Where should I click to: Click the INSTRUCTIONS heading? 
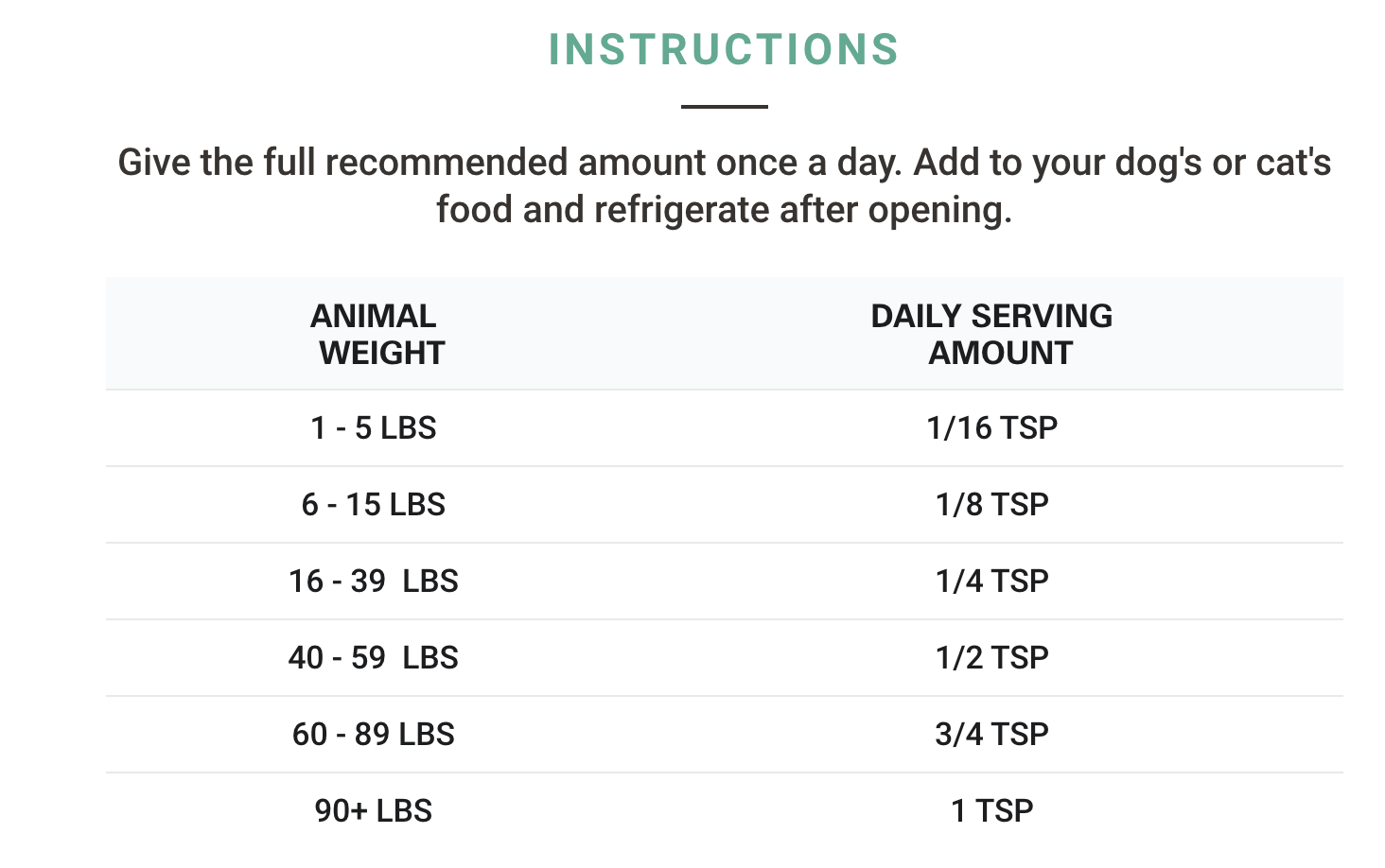click(724, 50)
